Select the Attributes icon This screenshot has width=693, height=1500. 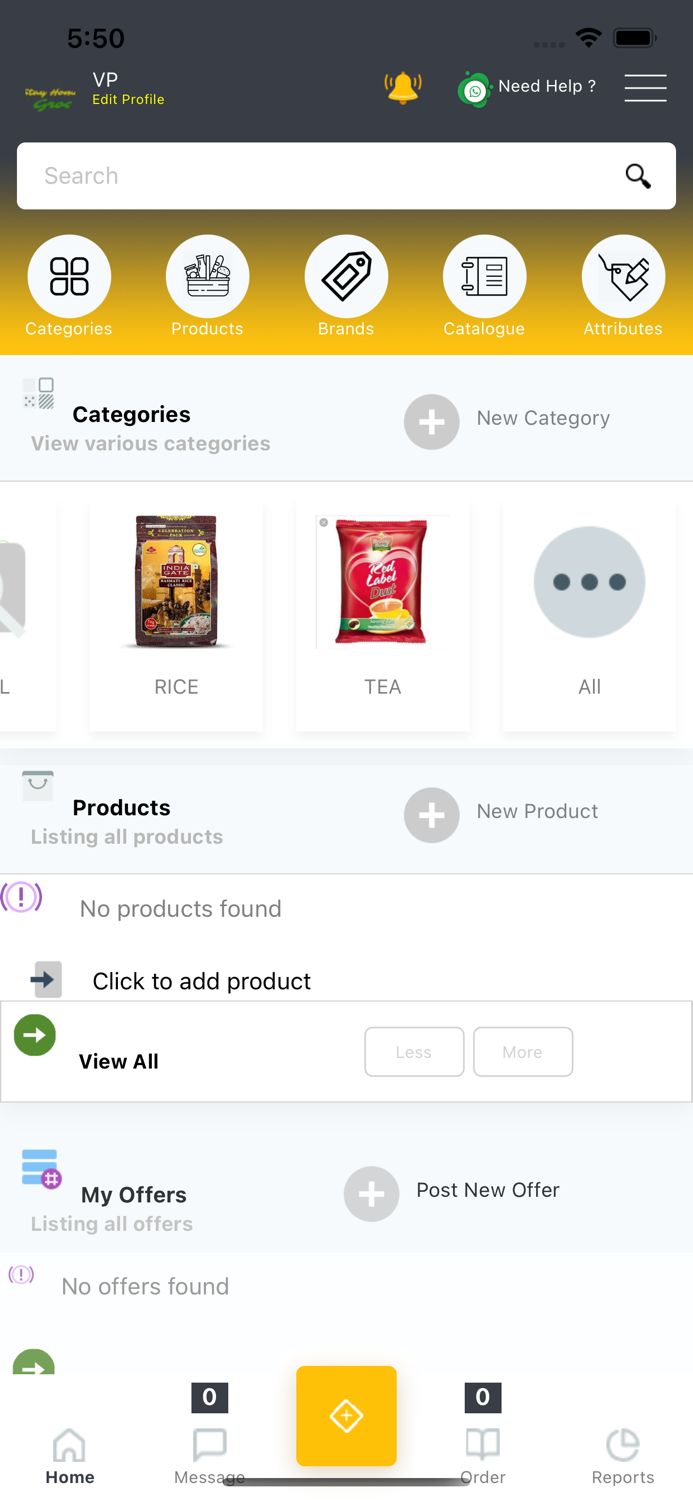pos(623,276)
